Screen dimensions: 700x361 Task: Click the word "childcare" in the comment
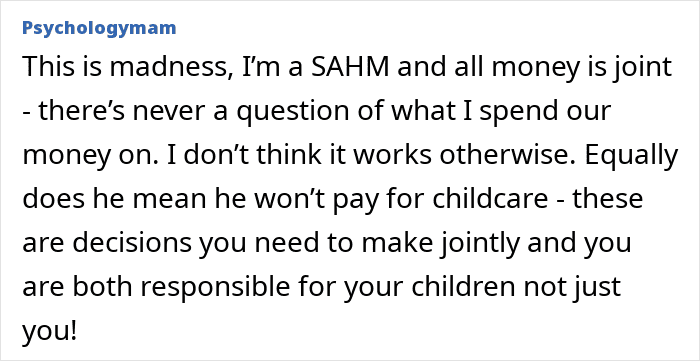tap(490, 198)
